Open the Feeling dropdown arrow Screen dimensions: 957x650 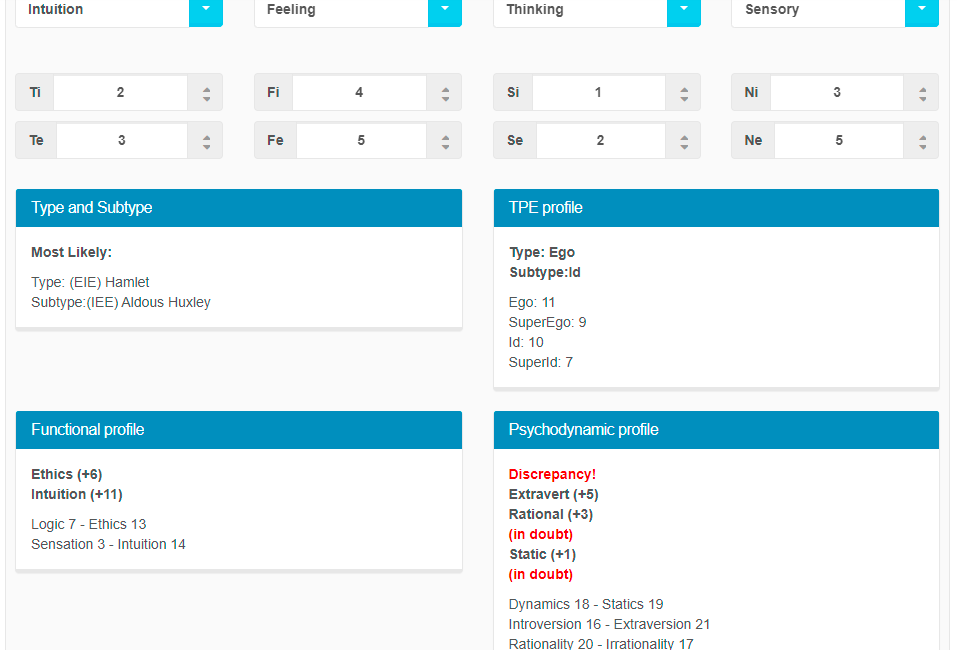coord(445,11)
